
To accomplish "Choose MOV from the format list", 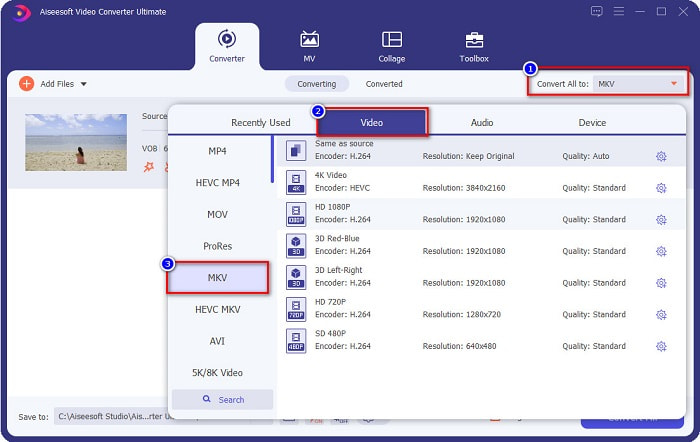I will click(217, 214).
